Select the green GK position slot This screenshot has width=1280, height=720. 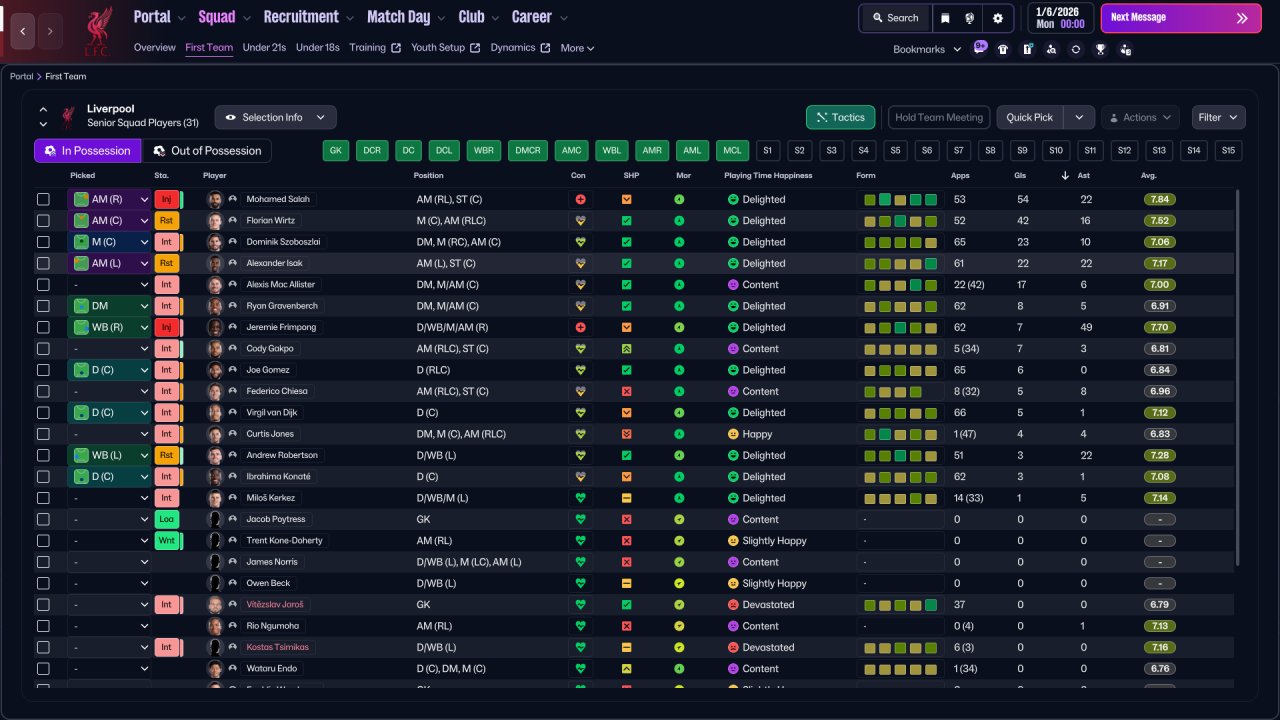coord(336,151)
